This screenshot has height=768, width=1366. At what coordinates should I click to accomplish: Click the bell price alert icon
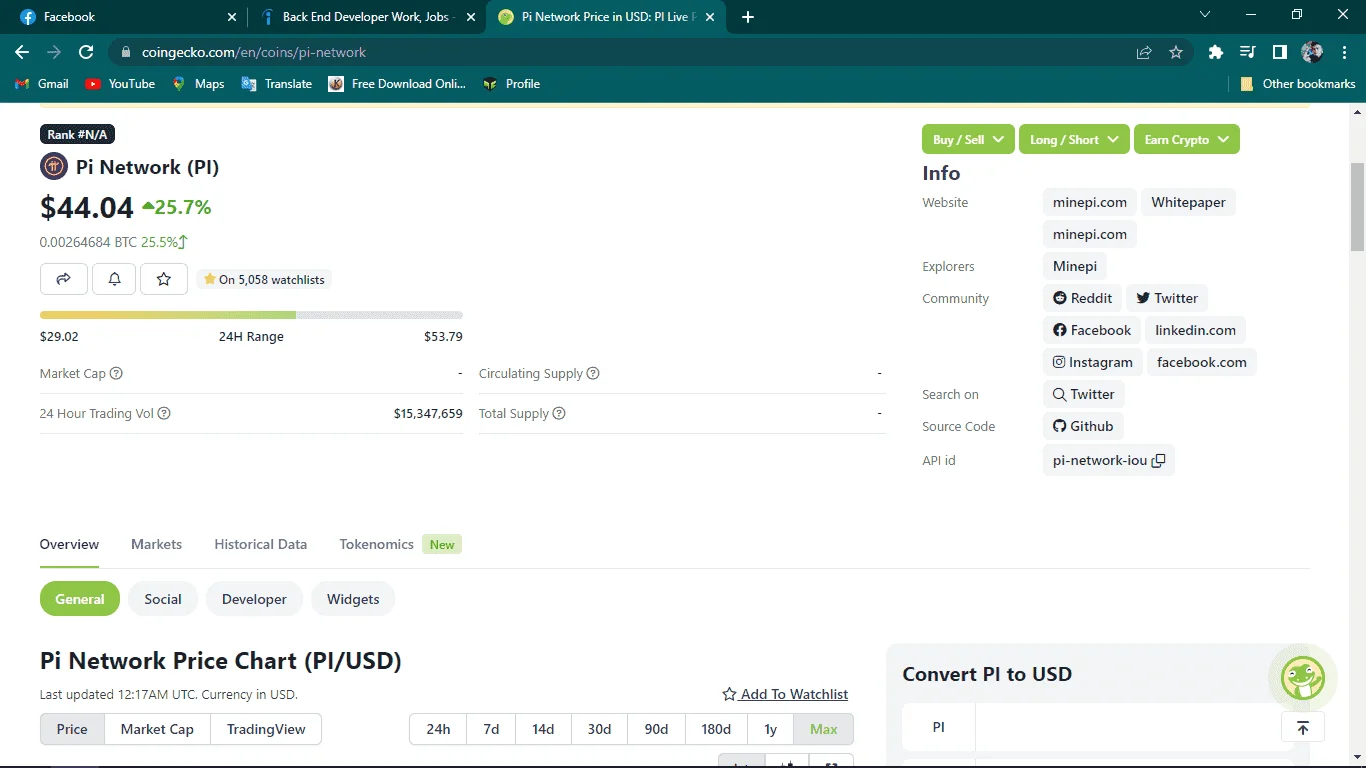(114, 279)
